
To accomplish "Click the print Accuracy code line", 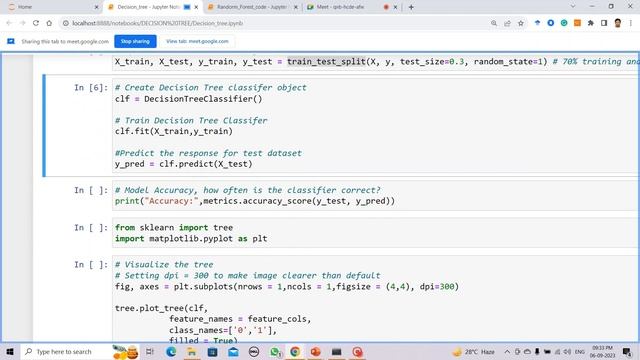I will point(255,201).
